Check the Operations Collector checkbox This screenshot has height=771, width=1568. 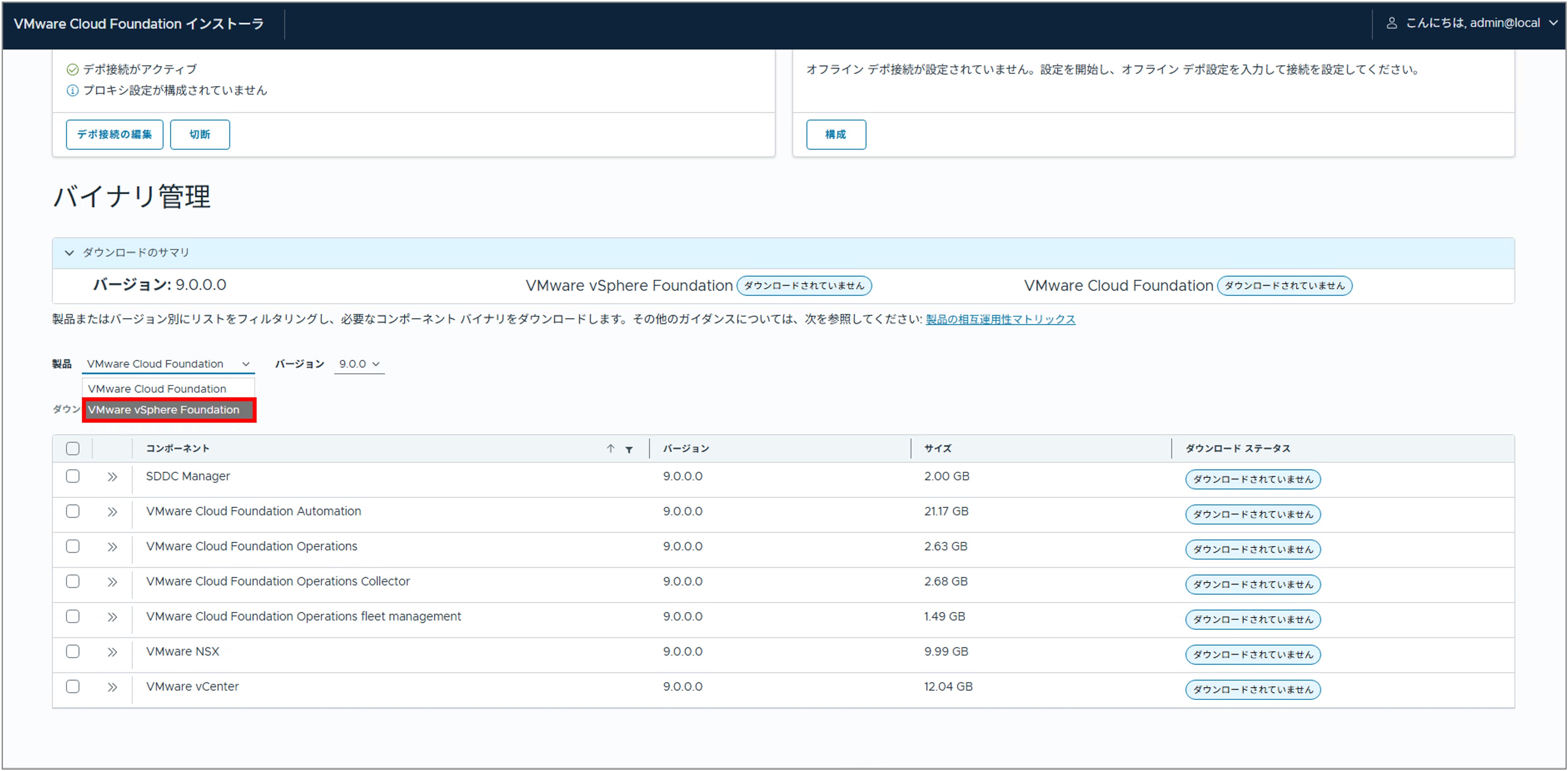[x=72, y=581]
